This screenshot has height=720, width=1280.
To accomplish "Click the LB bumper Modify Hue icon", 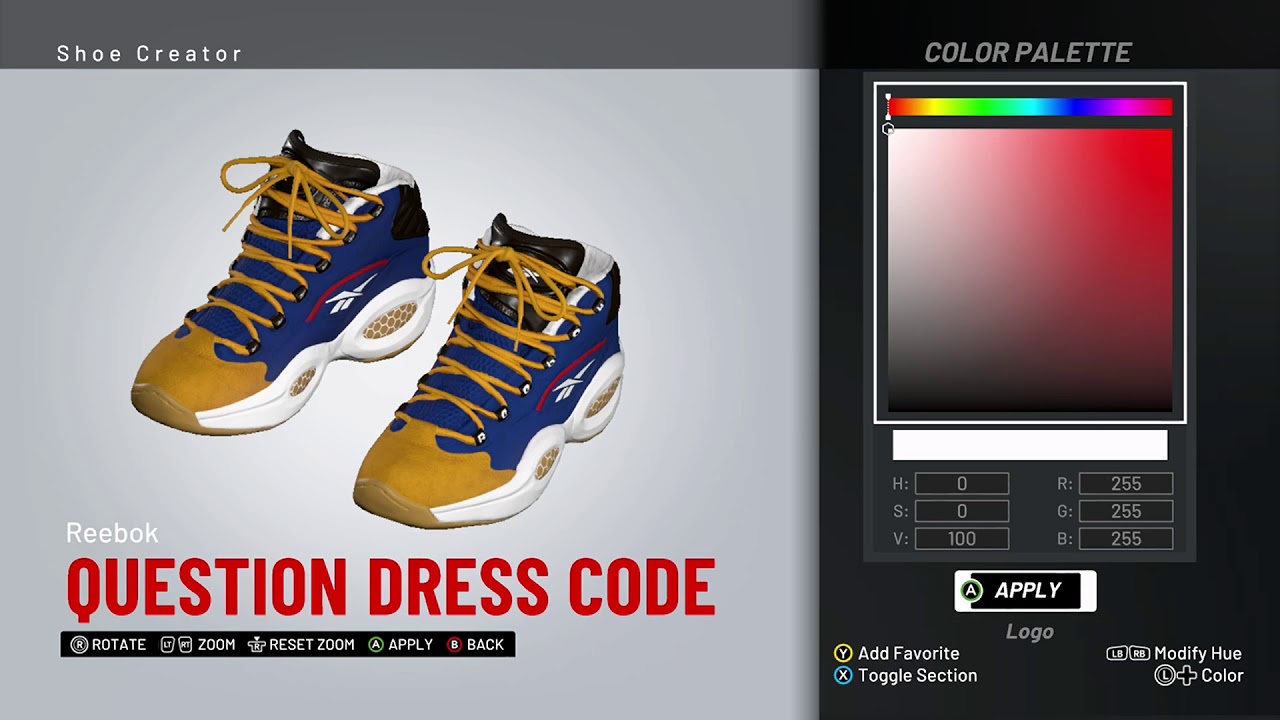I will [x=1117, y=654].
